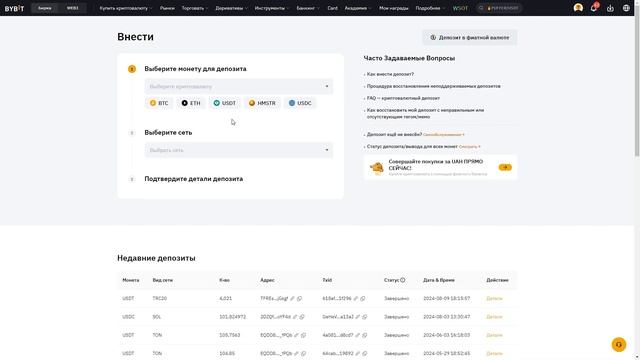Screen dimensions: 640x360
Task: Click the yellow arrow on UAH purchase banner
Action: 505,167
